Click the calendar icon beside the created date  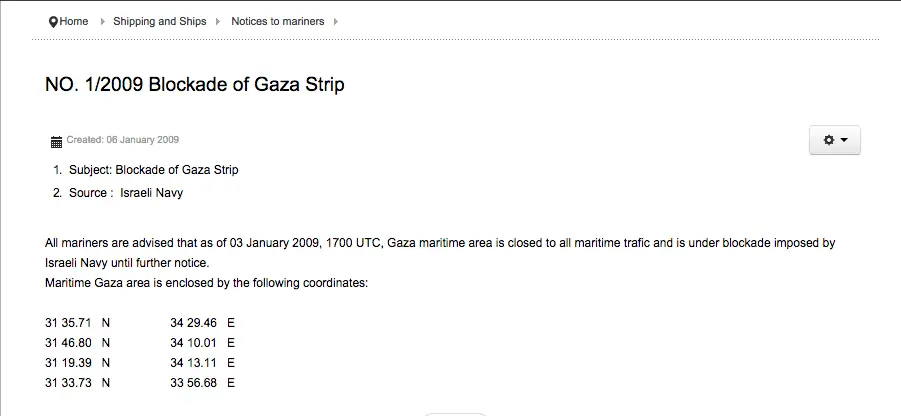56,141
